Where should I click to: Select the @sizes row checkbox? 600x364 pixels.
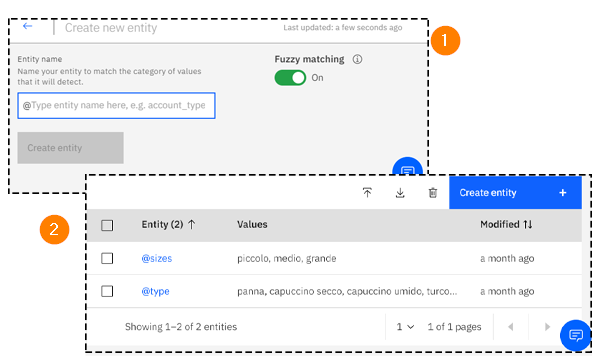click(x=107, y=258)
